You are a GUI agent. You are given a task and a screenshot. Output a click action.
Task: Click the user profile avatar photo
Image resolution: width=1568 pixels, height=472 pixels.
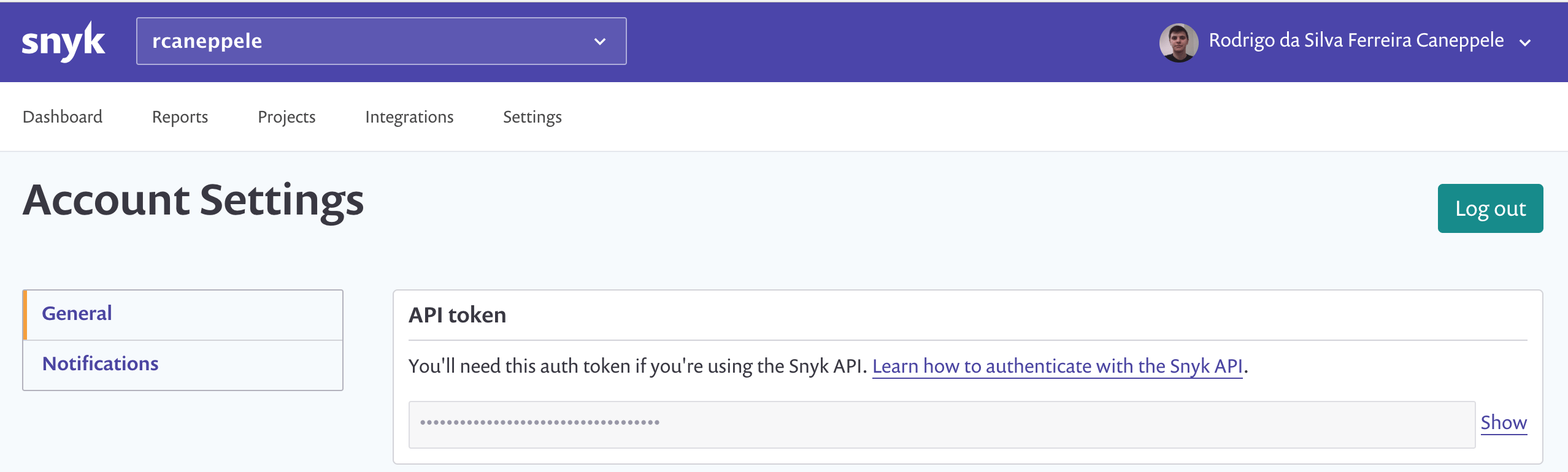point(1178,42)
